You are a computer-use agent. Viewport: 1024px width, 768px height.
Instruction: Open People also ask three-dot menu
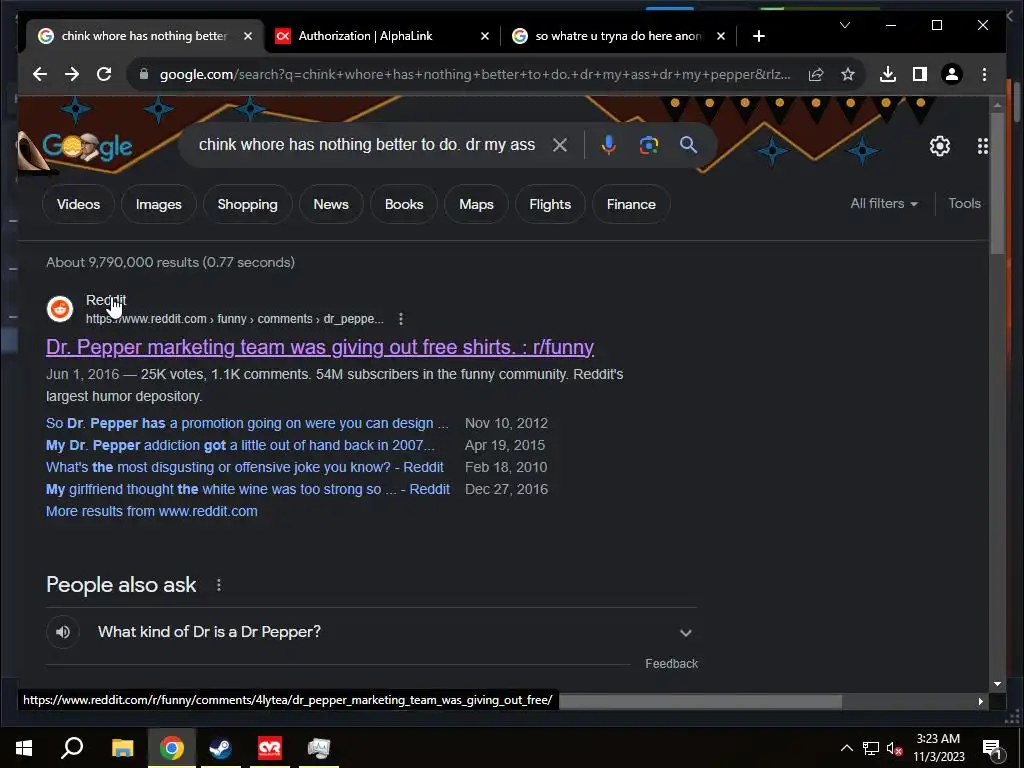(x=219, y=585)
